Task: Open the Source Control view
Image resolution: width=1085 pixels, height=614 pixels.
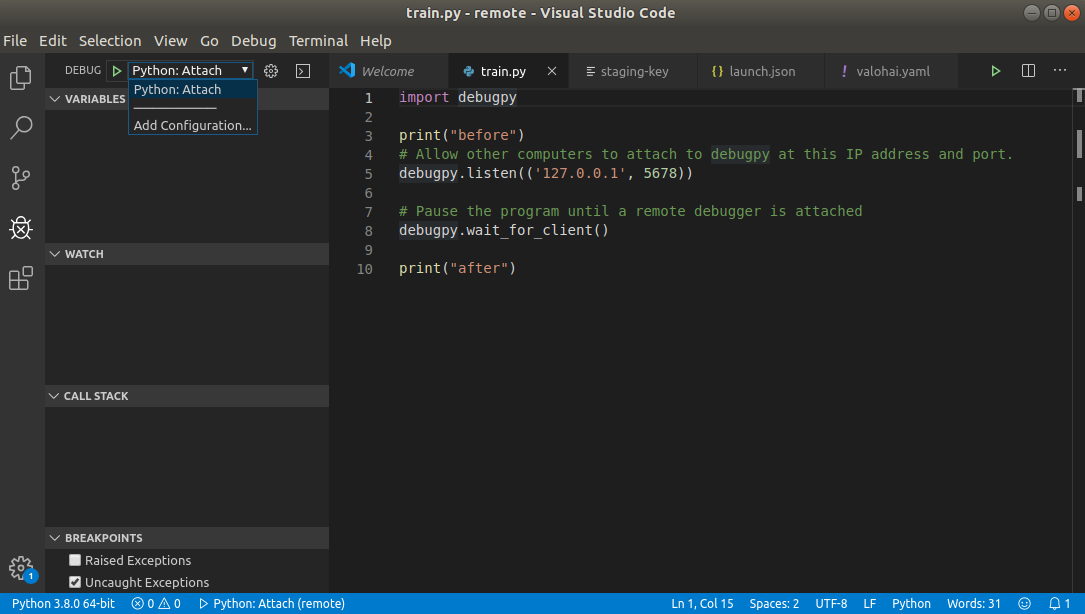Action: pos(21,178)
